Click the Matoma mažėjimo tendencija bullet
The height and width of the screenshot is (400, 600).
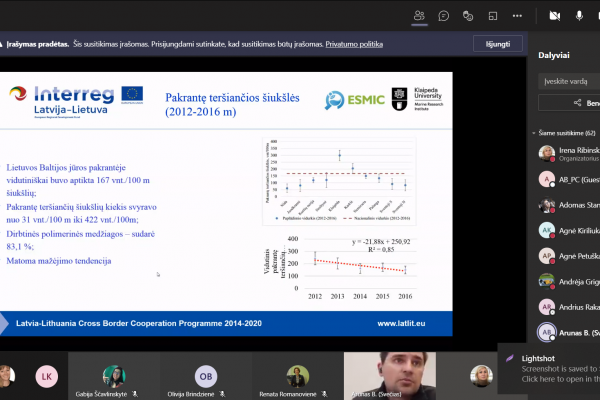pyautogui.click(x=59, y=261)
